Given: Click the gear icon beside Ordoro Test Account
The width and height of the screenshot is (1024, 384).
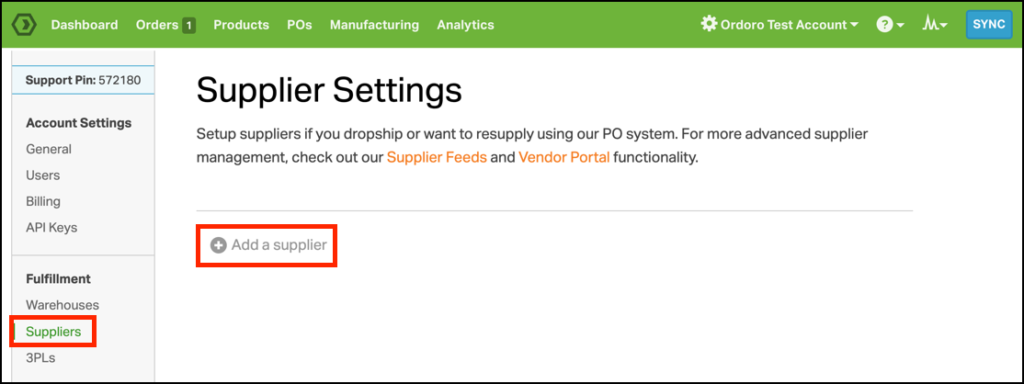Looking at the screenshot, I should point(709,24).
